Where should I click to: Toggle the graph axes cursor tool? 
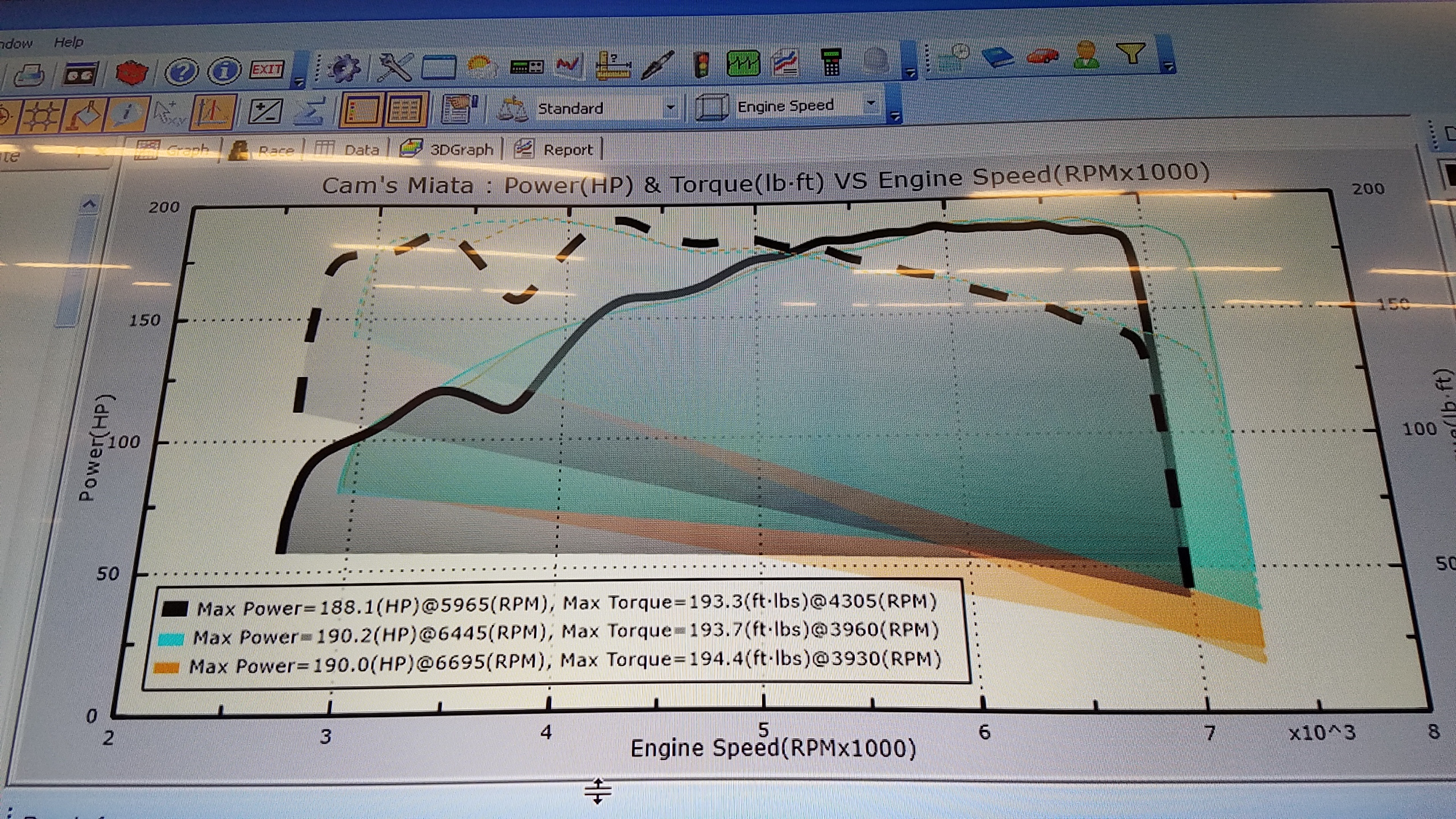click(x=212, y=111)
